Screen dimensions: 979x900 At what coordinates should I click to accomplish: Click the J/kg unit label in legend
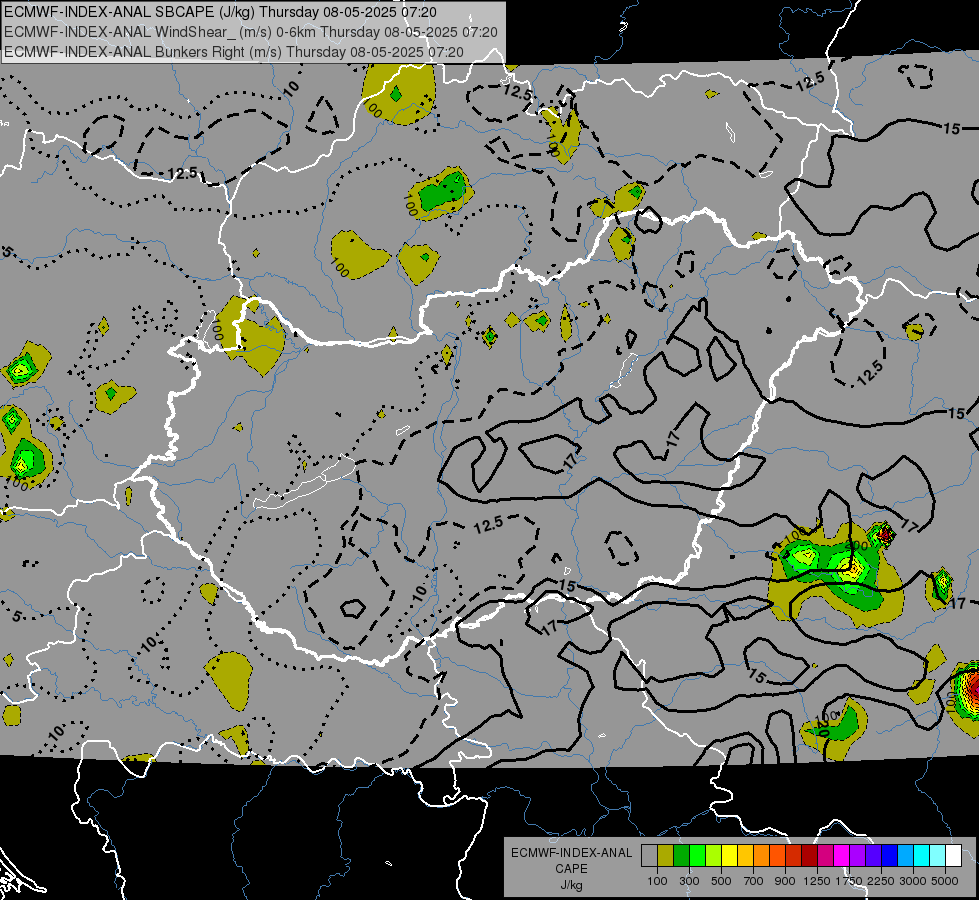pos(571,885)
